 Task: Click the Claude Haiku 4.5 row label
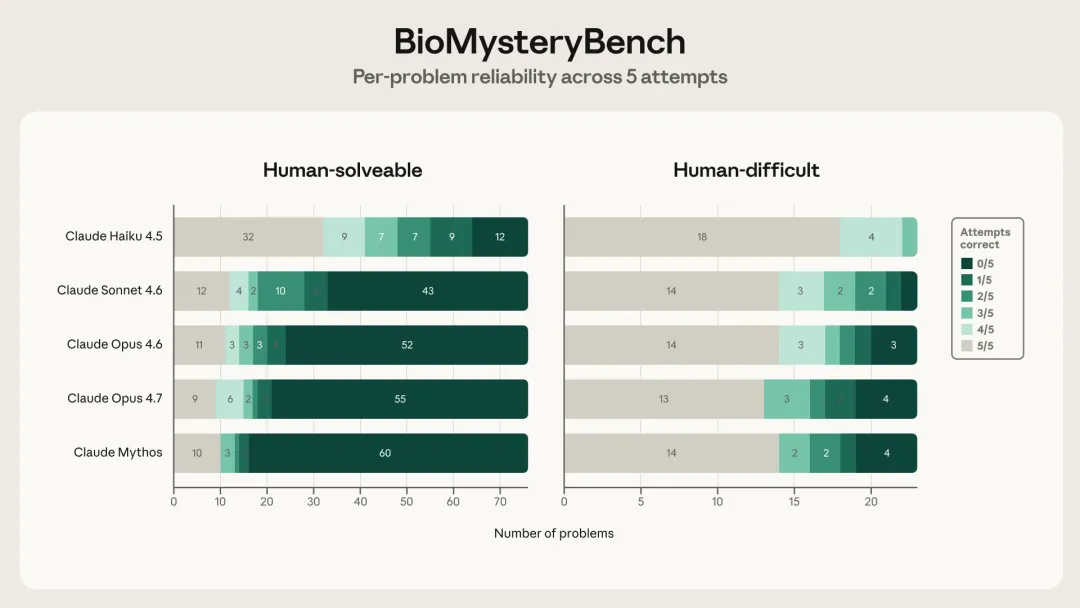tap(114, 236)
